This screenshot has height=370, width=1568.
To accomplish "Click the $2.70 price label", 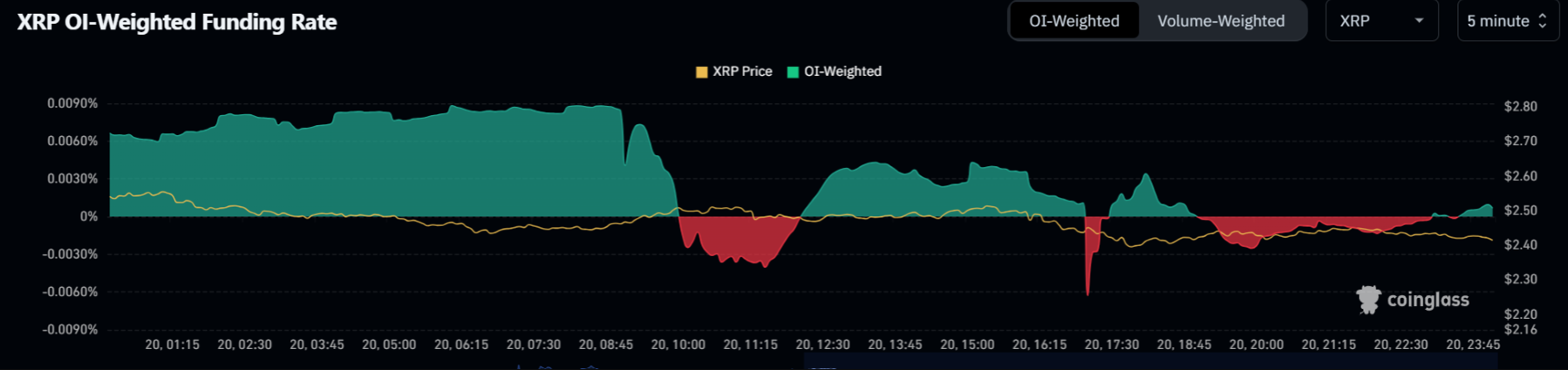I will pos(1521,141).
